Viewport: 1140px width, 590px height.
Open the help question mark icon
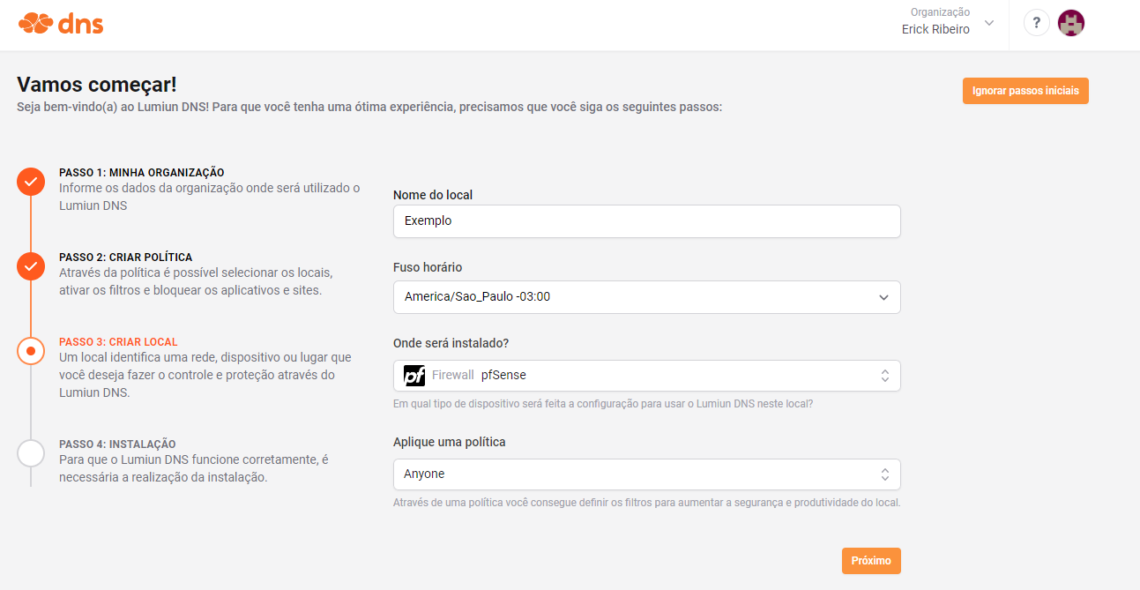pos(1036,23)
